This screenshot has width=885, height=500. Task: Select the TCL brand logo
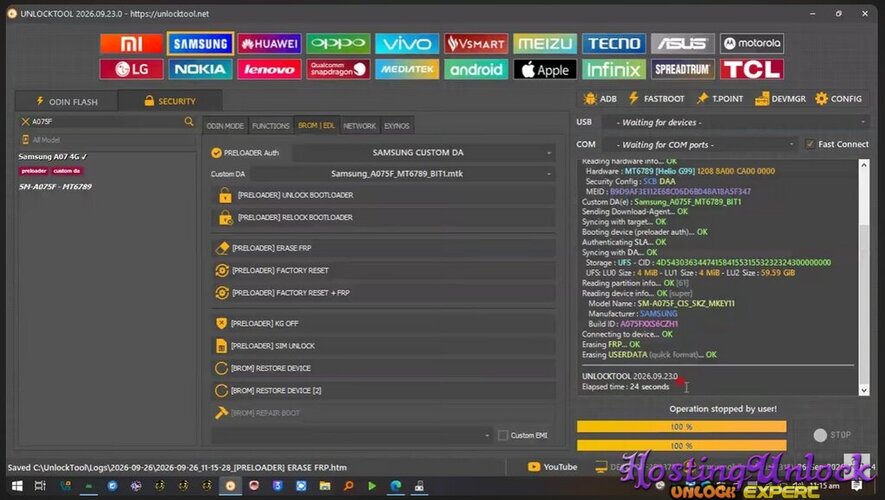coord(752,69)
